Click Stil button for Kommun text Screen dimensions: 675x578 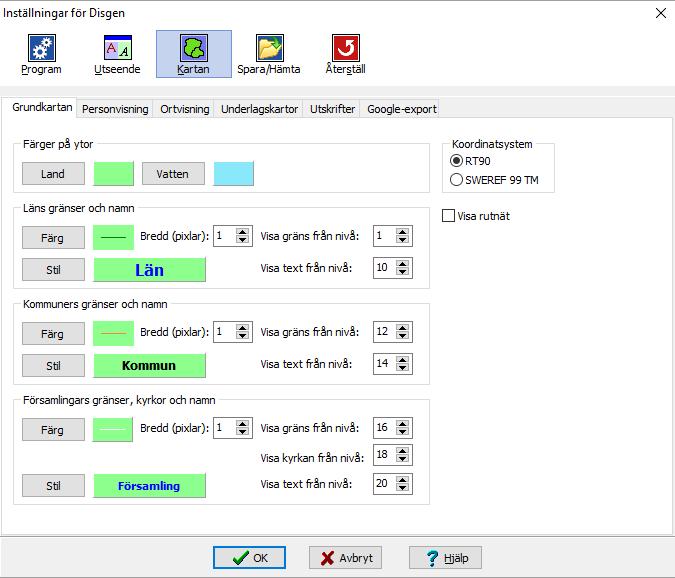tap(53, 366)
